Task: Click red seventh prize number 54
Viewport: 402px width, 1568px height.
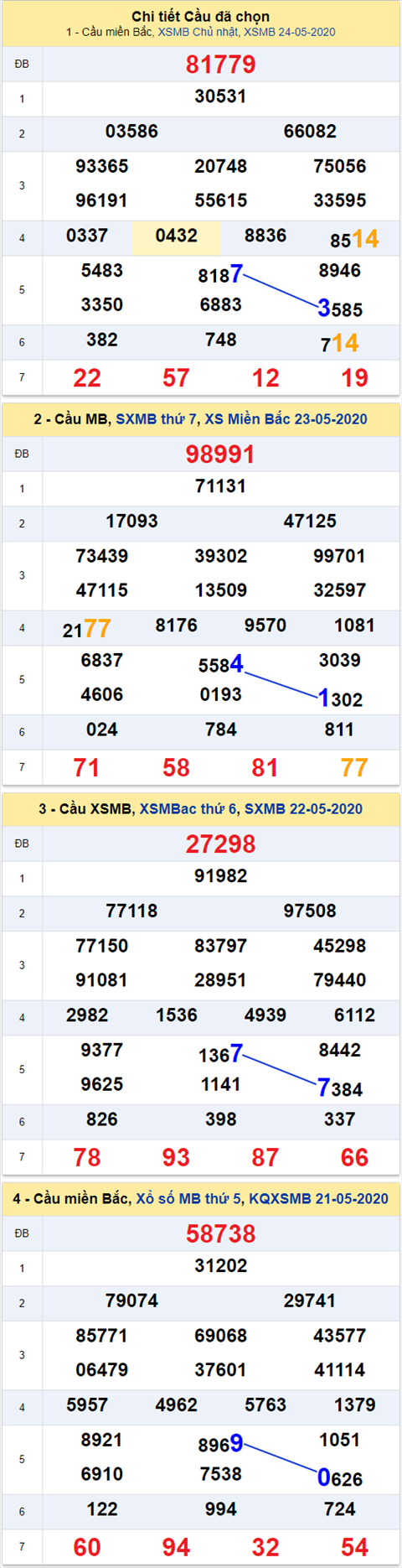Action: pos(355,1548)
